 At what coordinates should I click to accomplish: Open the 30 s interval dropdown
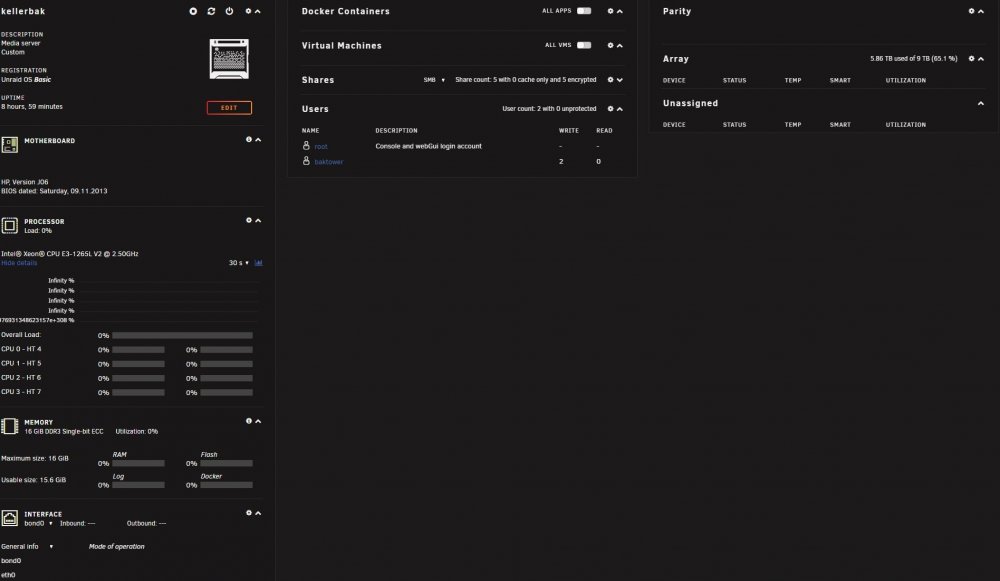(x=239, y=263)
